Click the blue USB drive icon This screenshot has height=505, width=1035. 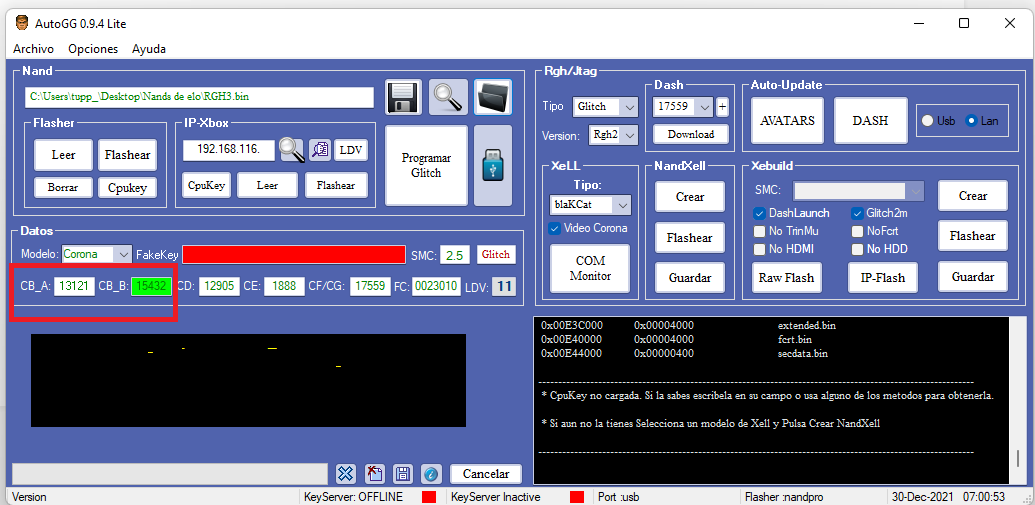[x=493, y=166]
